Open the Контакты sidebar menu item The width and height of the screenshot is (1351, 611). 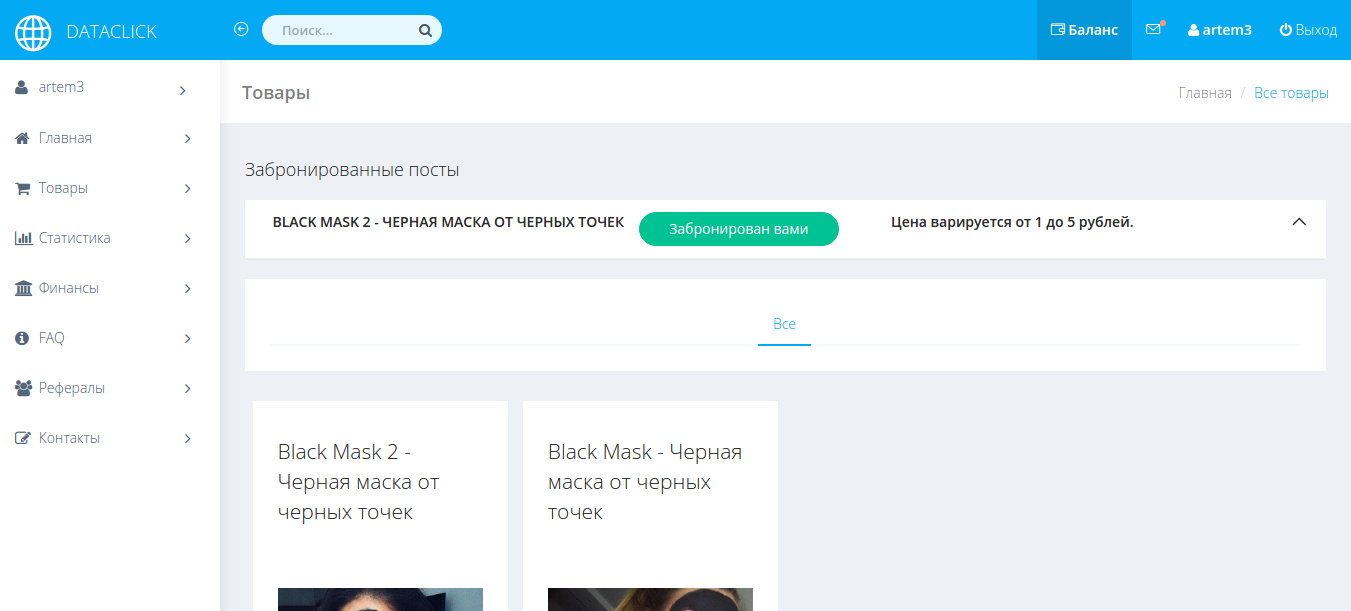(x=110, y=438)
